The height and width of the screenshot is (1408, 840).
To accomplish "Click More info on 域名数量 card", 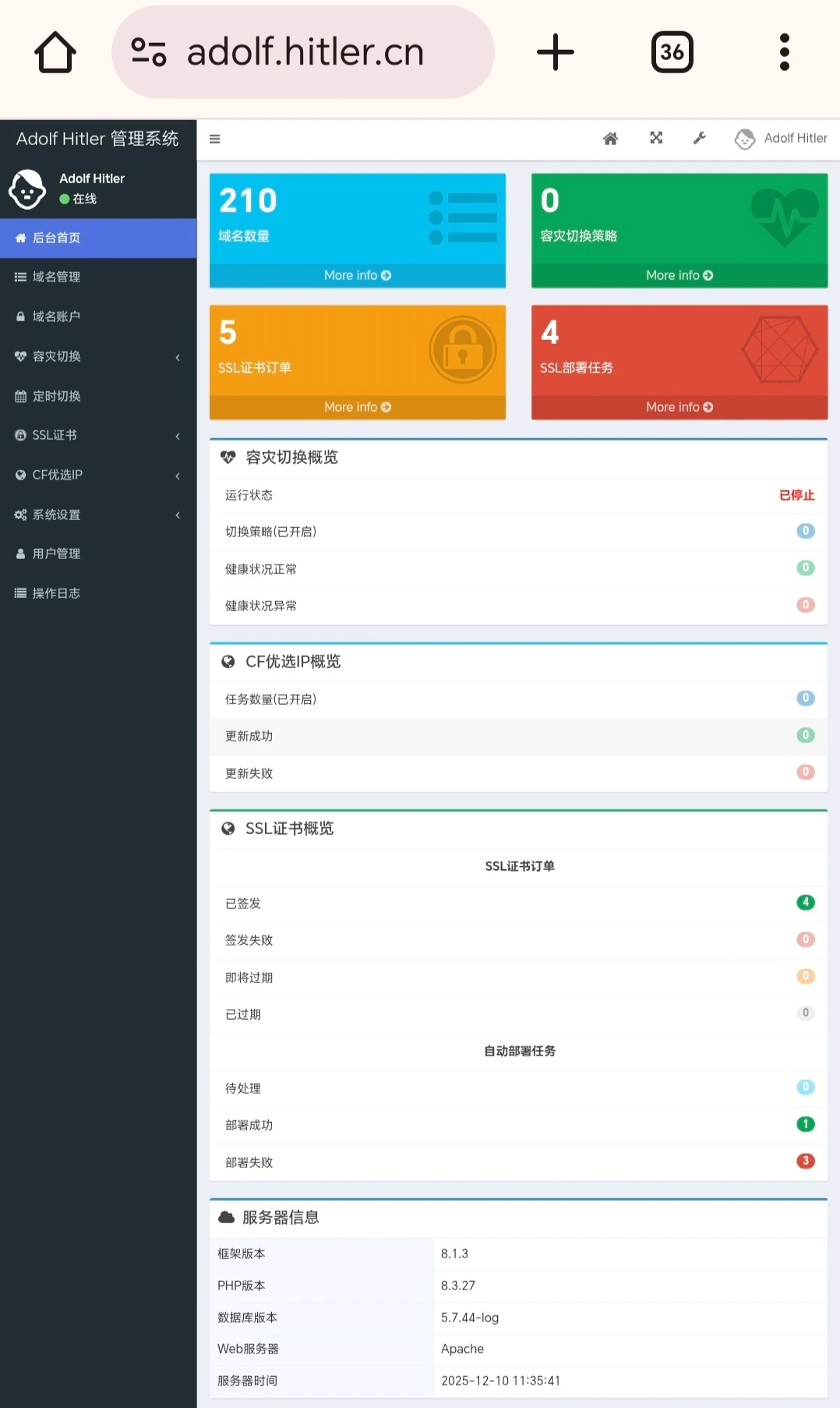I will coord(358,275).
